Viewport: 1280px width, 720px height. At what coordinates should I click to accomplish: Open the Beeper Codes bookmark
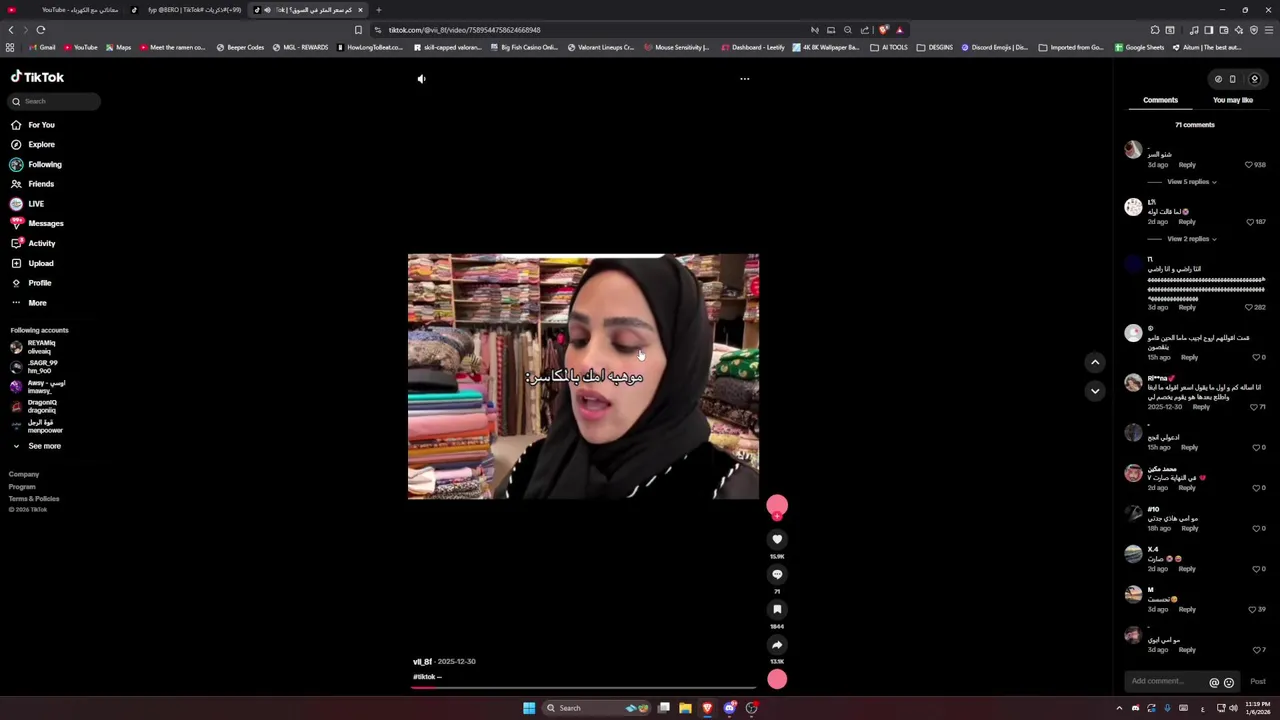coord(240,47)
